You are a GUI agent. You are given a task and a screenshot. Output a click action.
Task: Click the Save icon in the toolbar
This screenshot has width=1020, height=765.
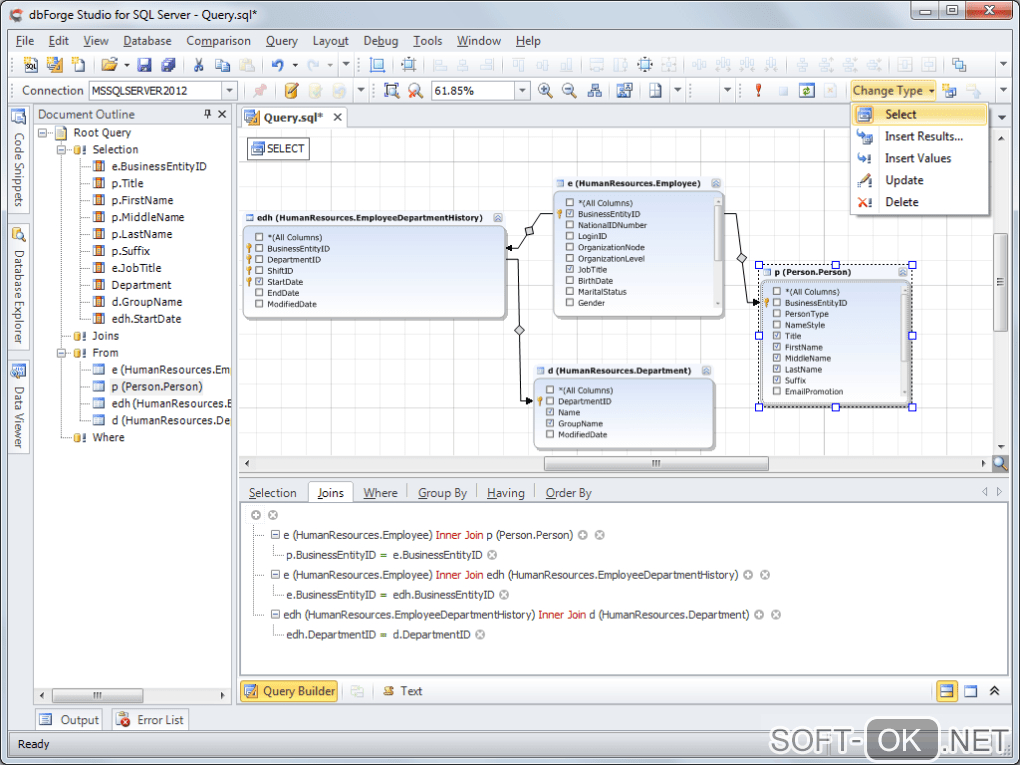(144, 65)
